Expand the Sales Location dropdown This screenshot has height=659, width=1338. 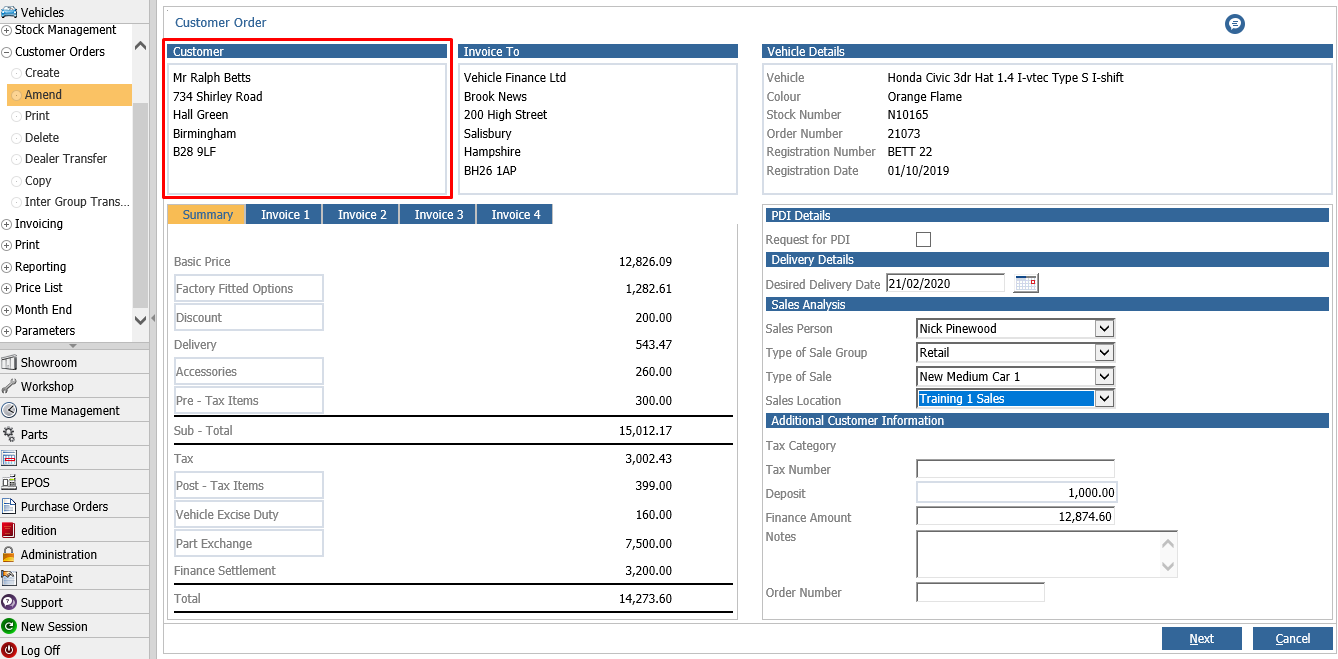pyautogui.click(x=1104, y=398)
